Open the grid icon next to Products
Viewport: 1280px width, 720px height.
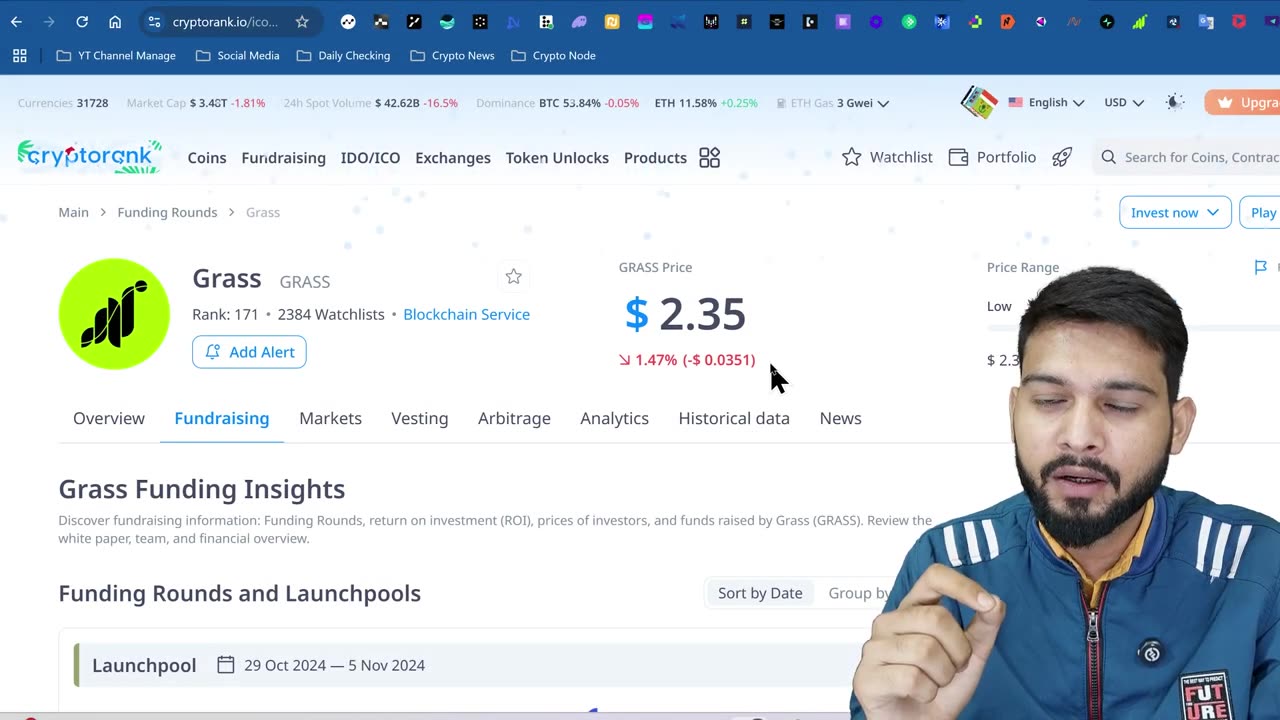click(709, 158)
